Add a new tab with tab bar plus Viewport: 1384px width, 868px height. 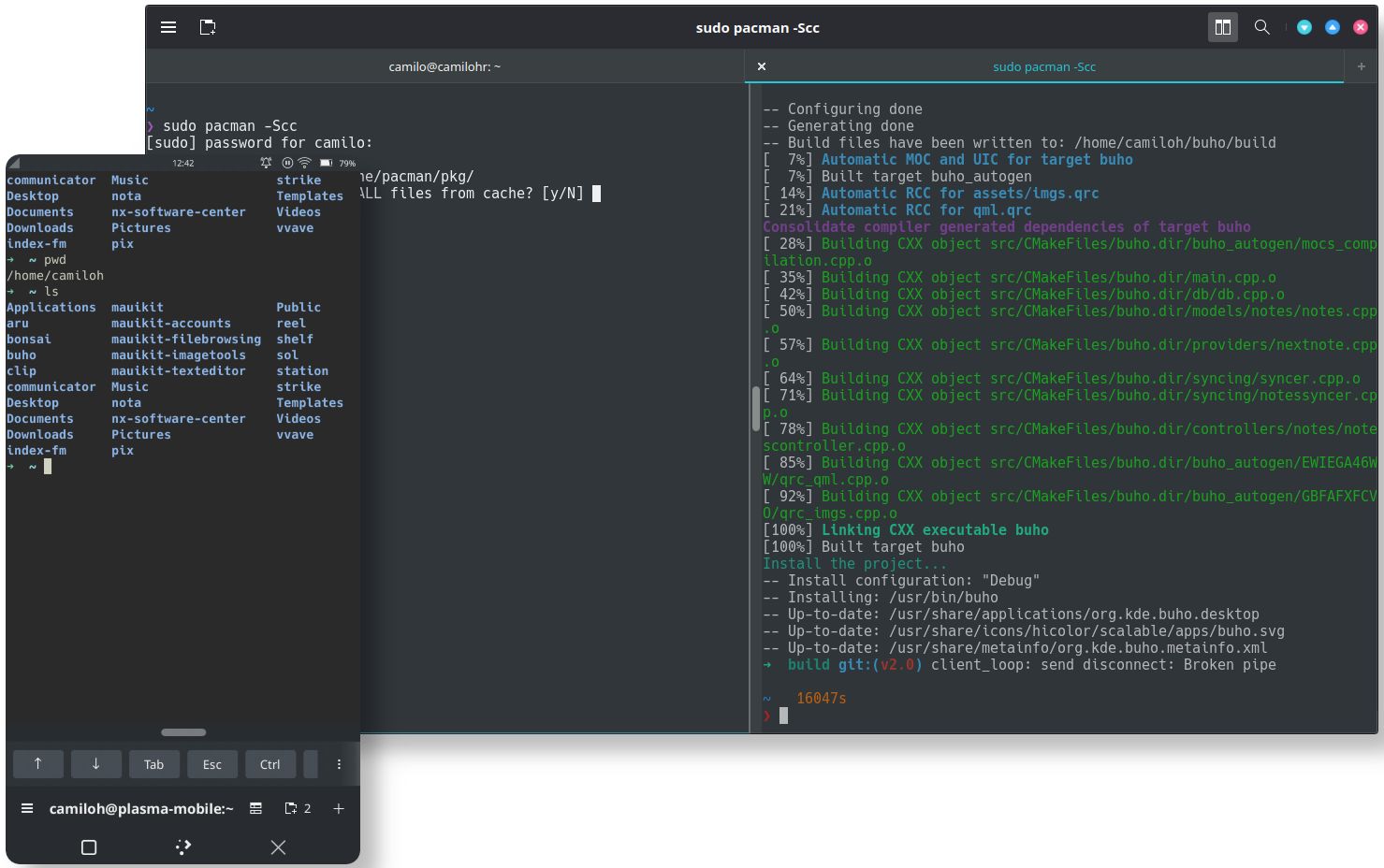(1361, 66)
